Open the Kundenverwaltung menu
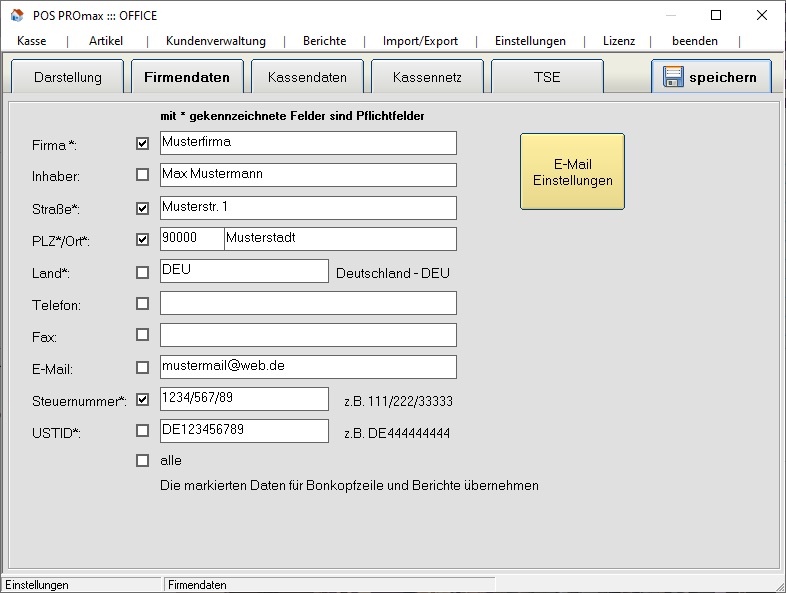This screenshot has width=786, height=593. coord(216,41)
